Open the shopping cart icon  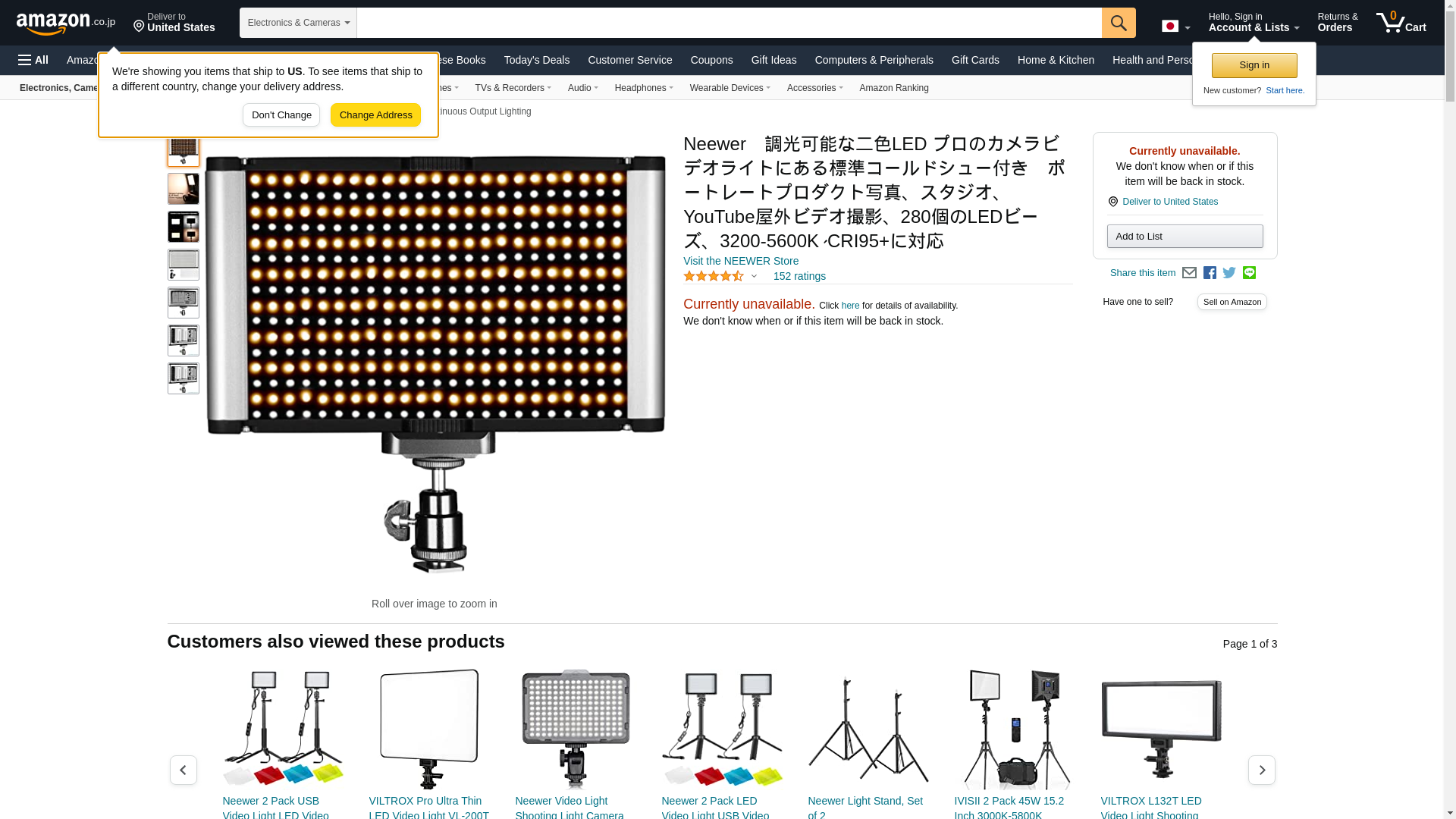tap(1401, 22)
